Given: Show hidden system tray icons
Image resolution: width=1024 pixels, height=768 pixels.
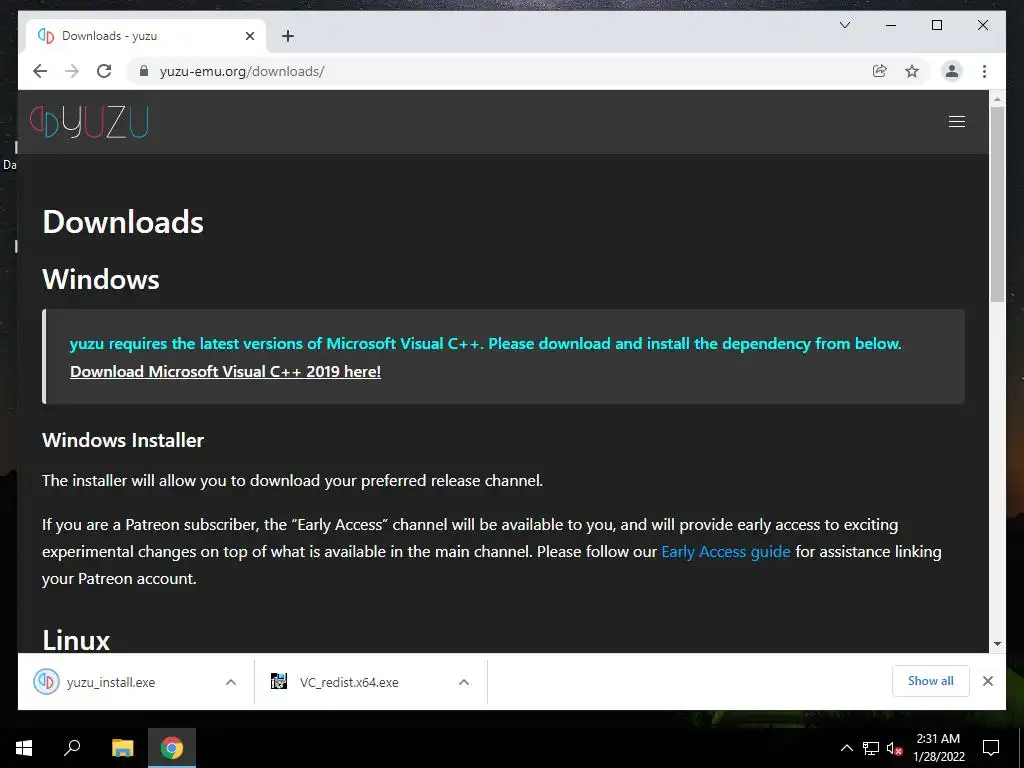Looking at the screenshot, I should 846,748.
